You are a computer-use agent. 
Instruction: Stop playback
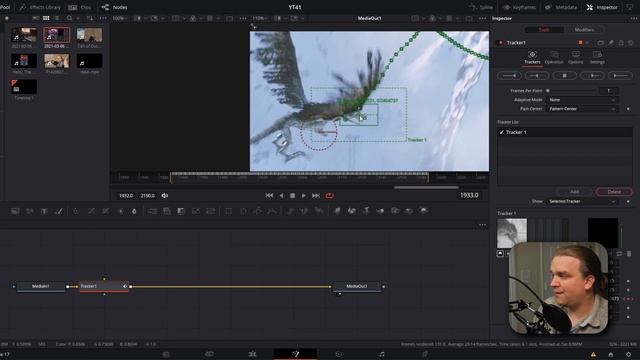(292, 196)
